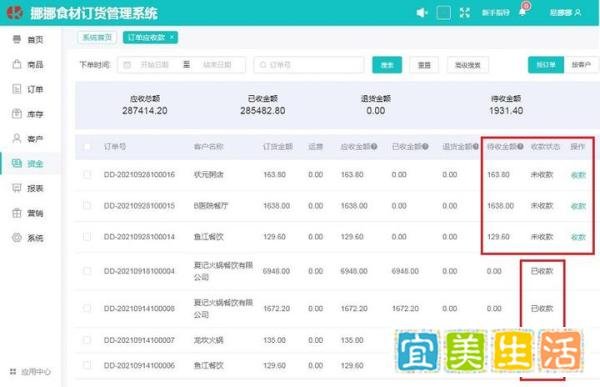Click 收款 for order DD-20210928100014
The image size is (600, 387).
(578, 237)
